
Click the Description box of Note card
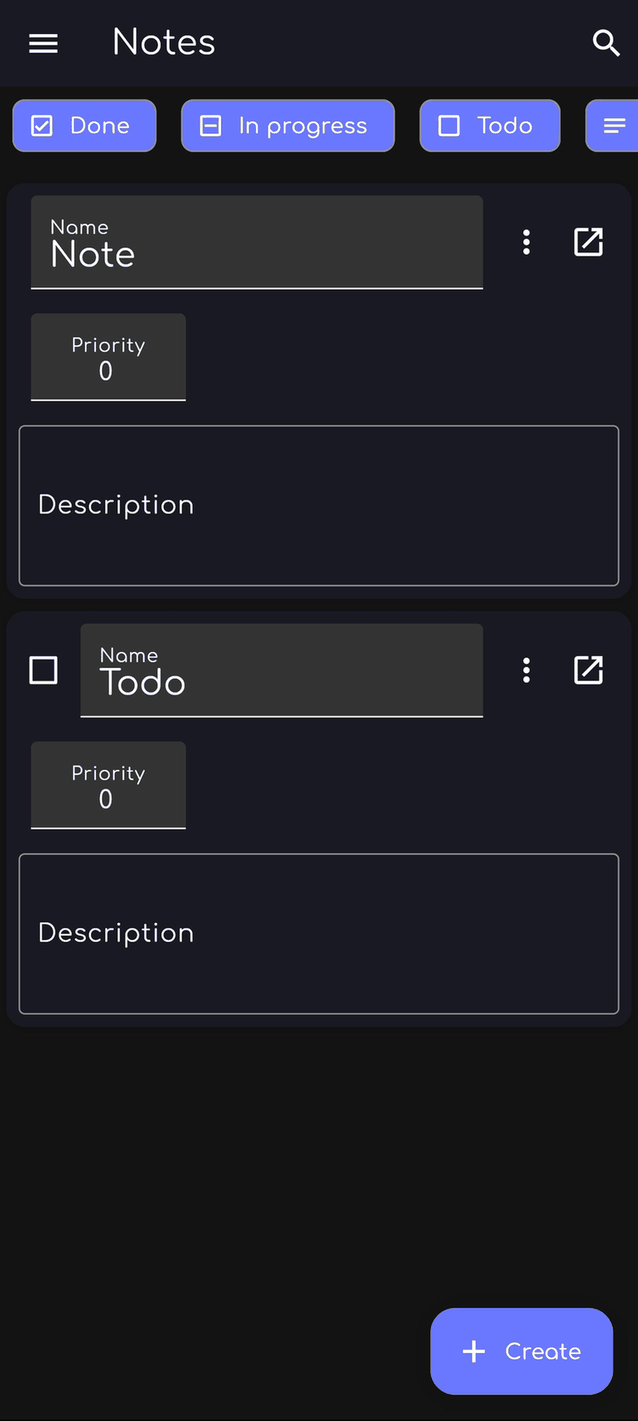click(x=319, y=505)
